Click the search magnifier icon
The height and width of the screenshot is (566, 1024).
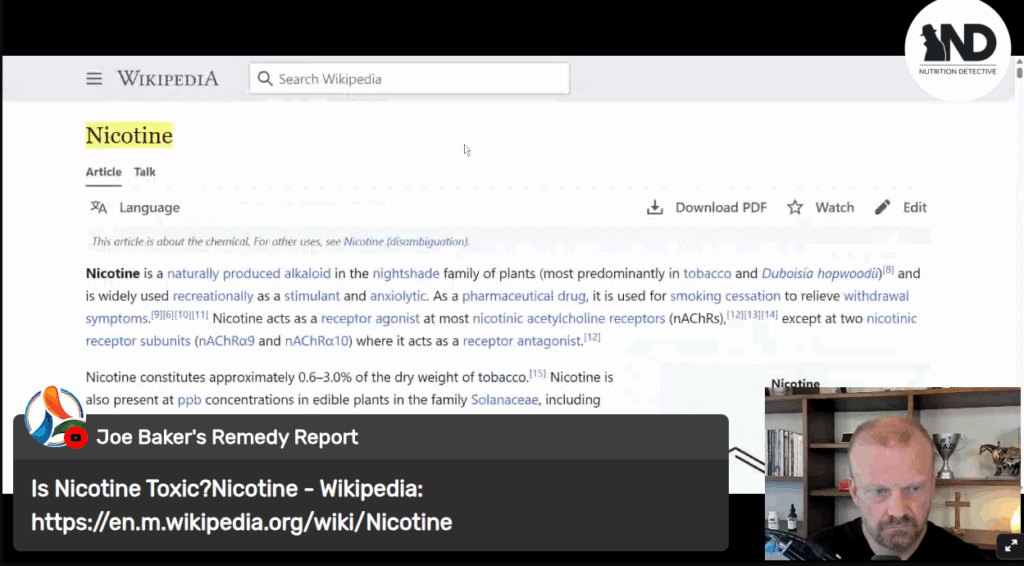[264, 79]
